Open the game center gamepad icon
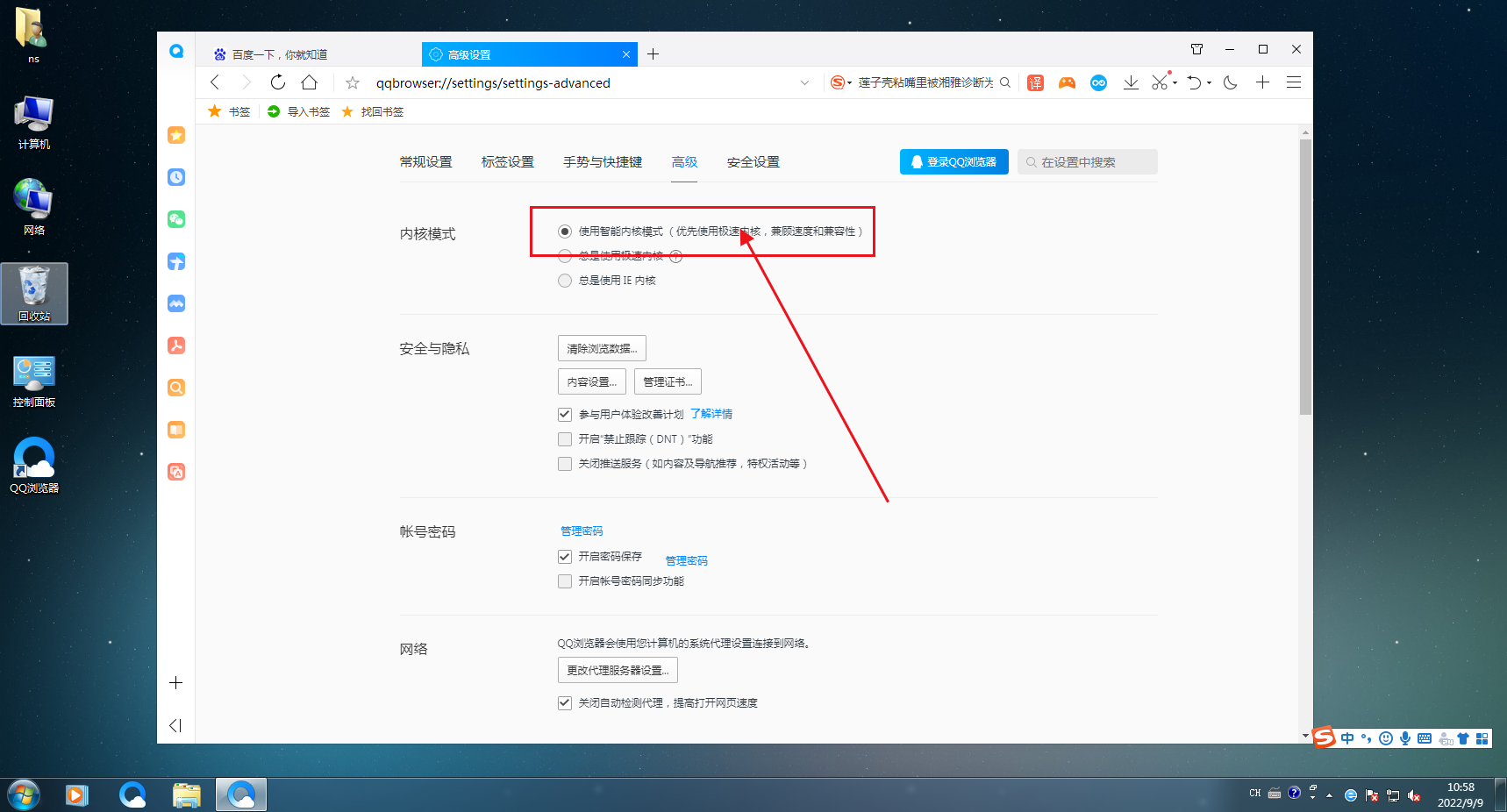The height and width of the screenshot is (812, 1507). [1067, 82]
